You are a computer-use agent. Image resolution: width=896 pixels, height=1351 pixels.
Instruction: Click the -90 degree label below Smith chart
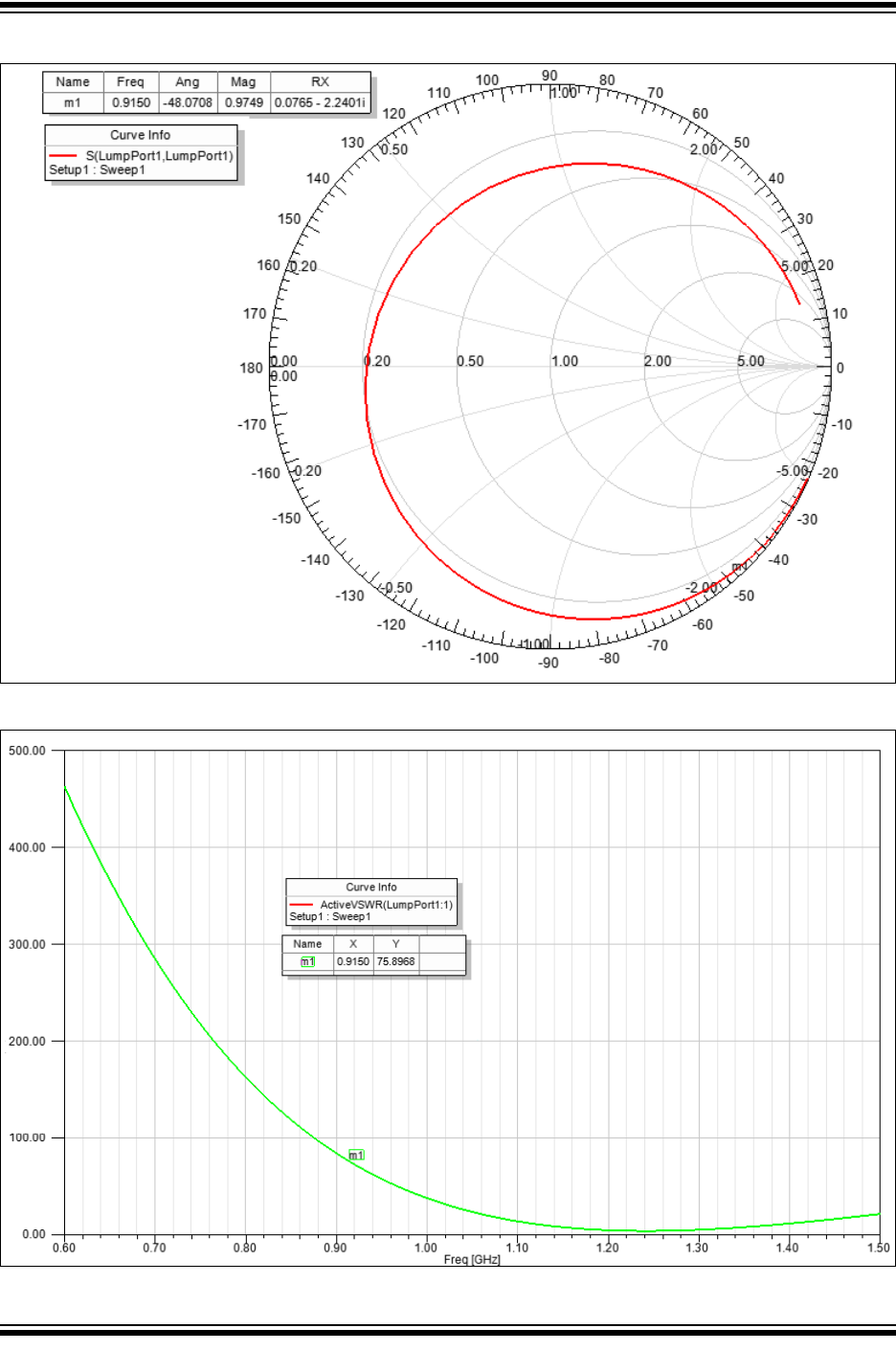coord(548,663)
